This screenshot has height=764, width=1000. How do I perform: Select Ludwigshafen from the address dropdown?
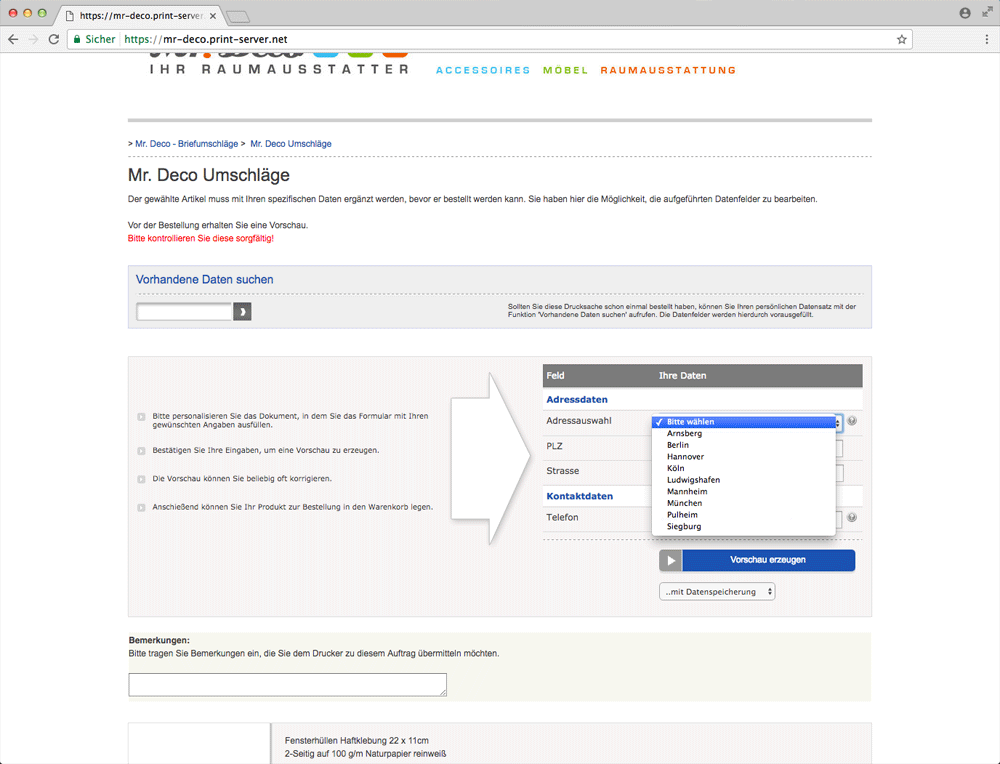744,480
